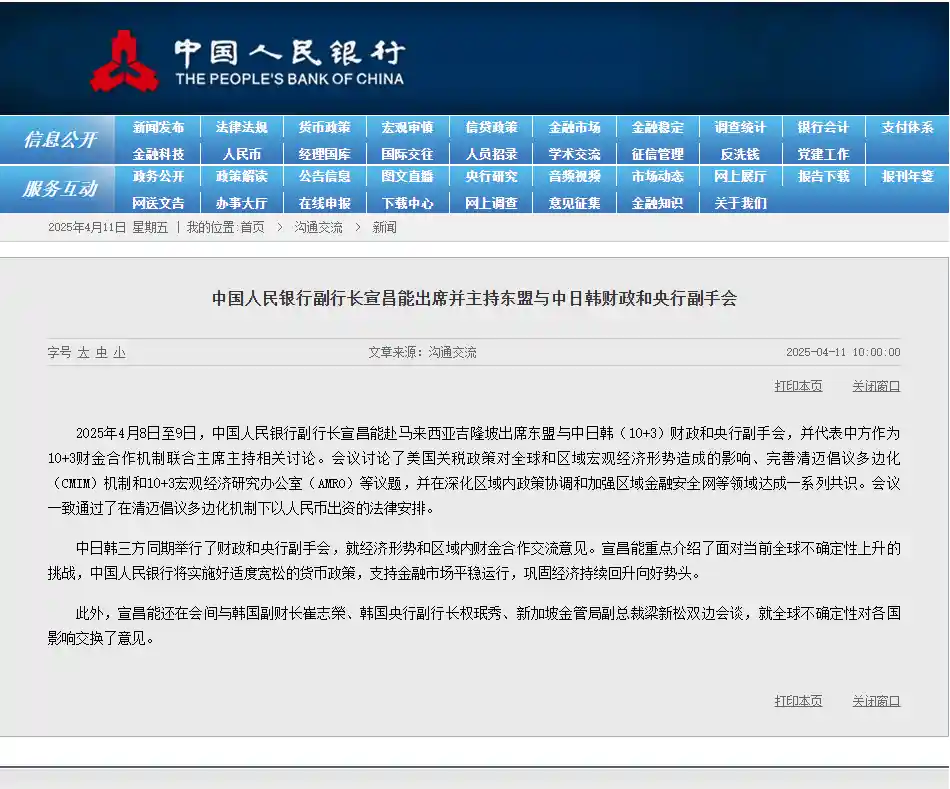The height and width of the screenshot is (789, 950).
Task: Open the 新闻发布 section
Action: [157, 127]
